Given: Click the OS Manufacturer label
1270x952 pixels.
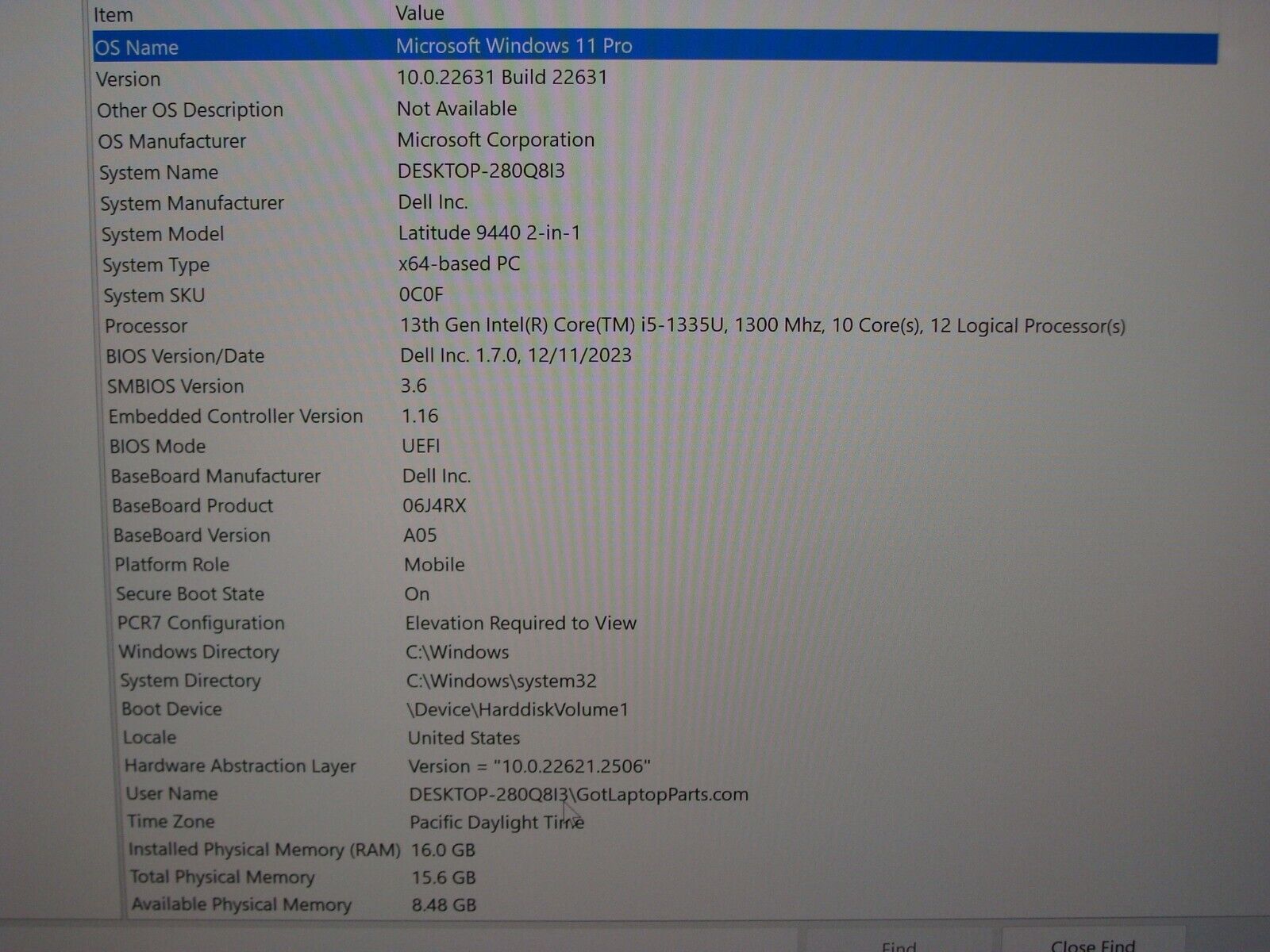Looking at the screenshot, I should (172, 141).
